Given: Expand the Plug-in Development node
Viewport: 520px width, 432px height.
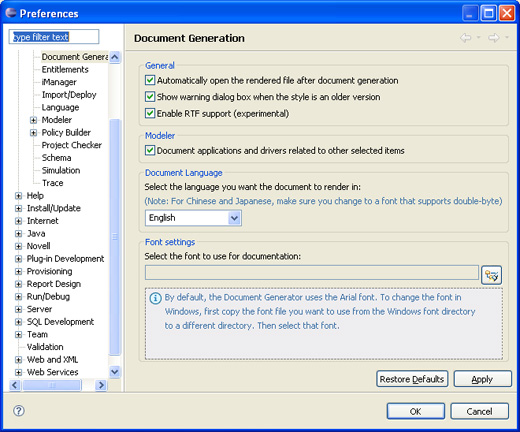Looking at the screenshot, I should point(19,259).
